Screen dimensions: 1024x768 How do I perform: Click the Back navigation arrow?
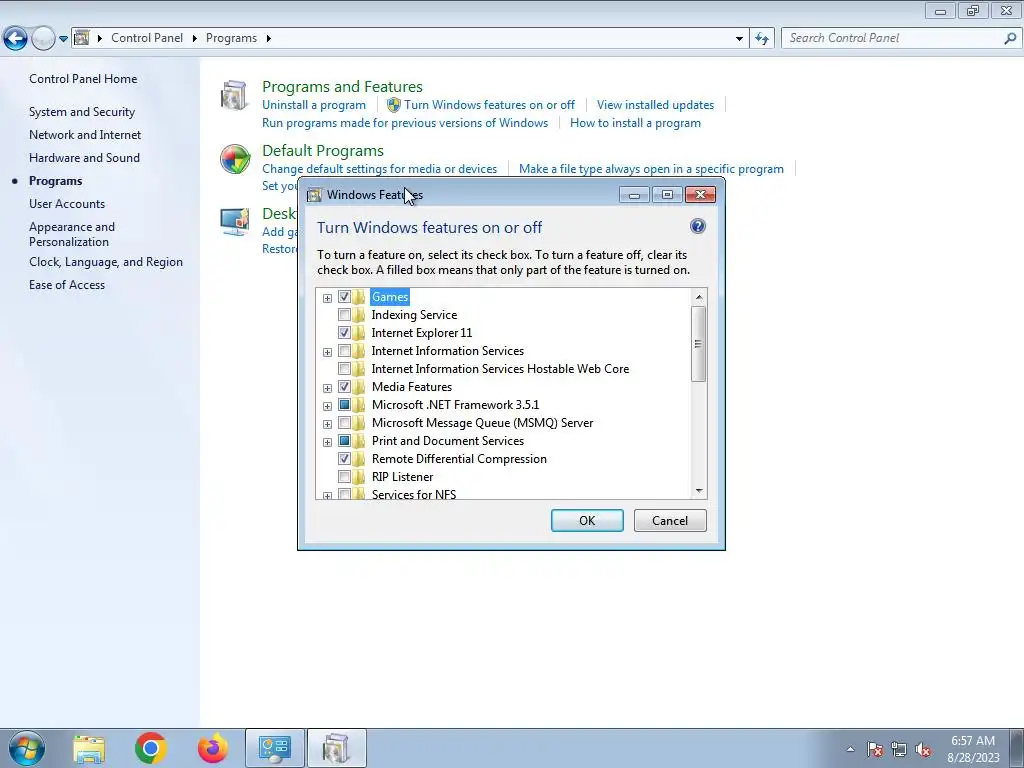click(x=16, y=39)
